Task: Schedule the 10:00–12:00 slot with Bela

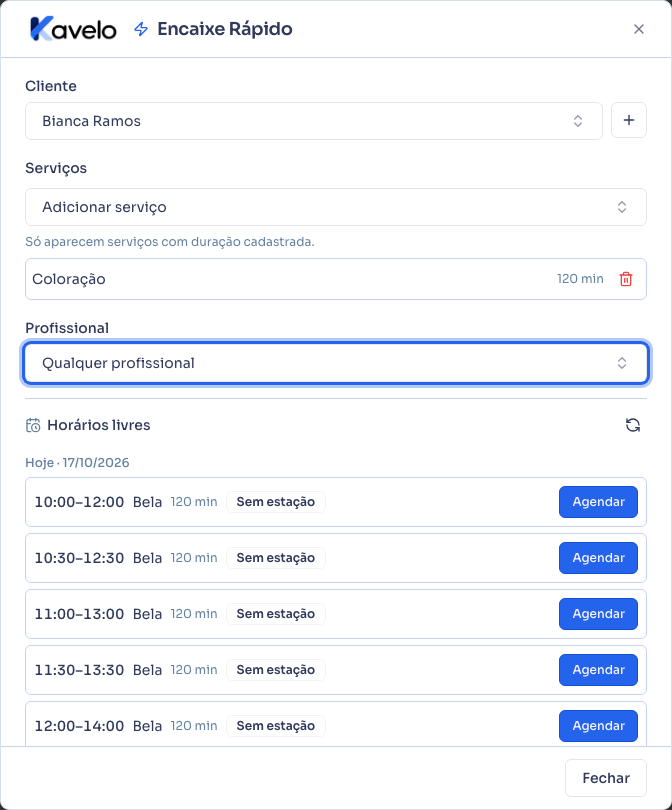Action: (x=598, y=502)
